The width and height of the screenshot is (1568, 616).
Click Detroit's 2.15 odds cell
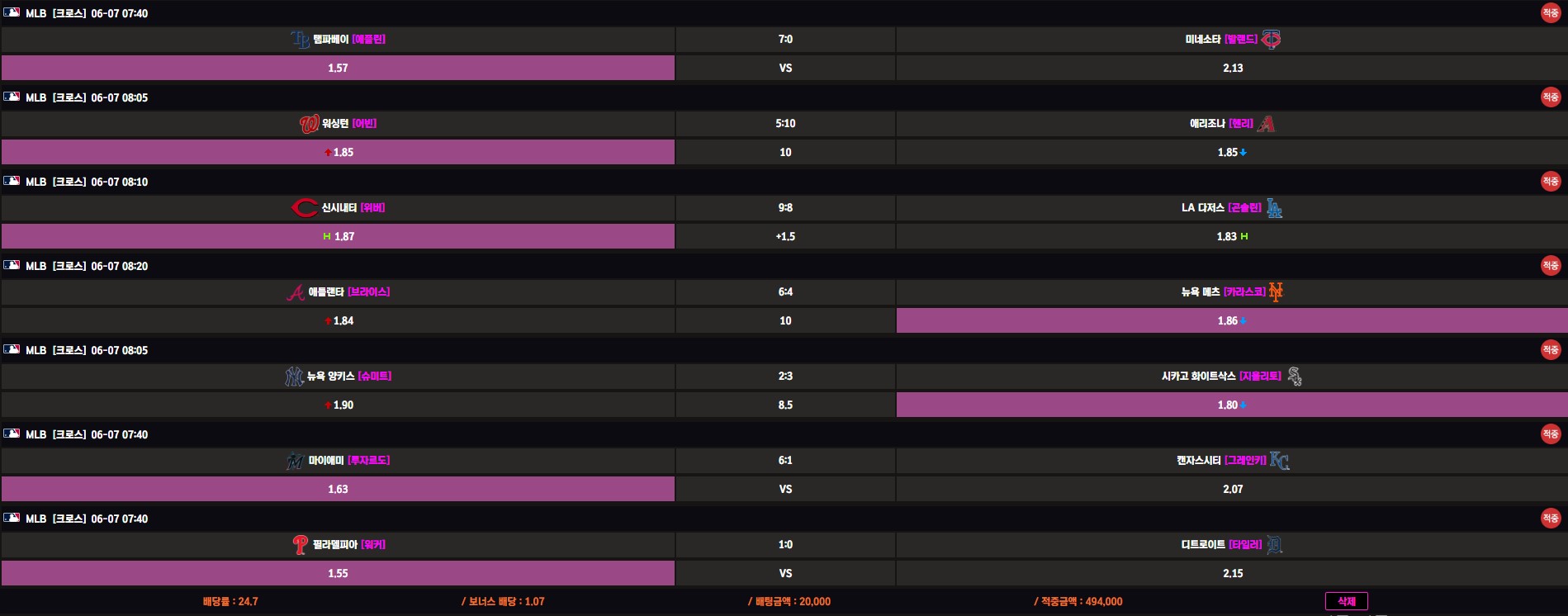[x=1231, y=573]
